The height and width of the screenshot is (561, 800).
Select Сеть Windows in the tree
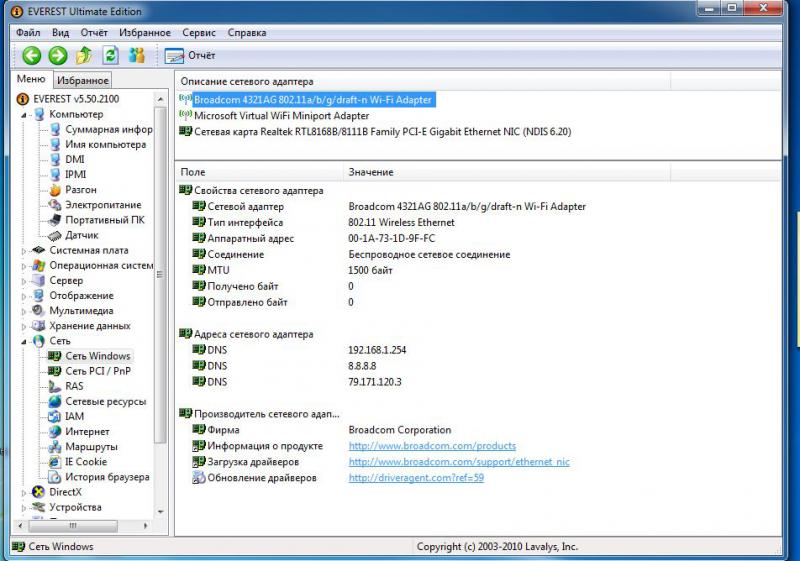tap(97, 356)
